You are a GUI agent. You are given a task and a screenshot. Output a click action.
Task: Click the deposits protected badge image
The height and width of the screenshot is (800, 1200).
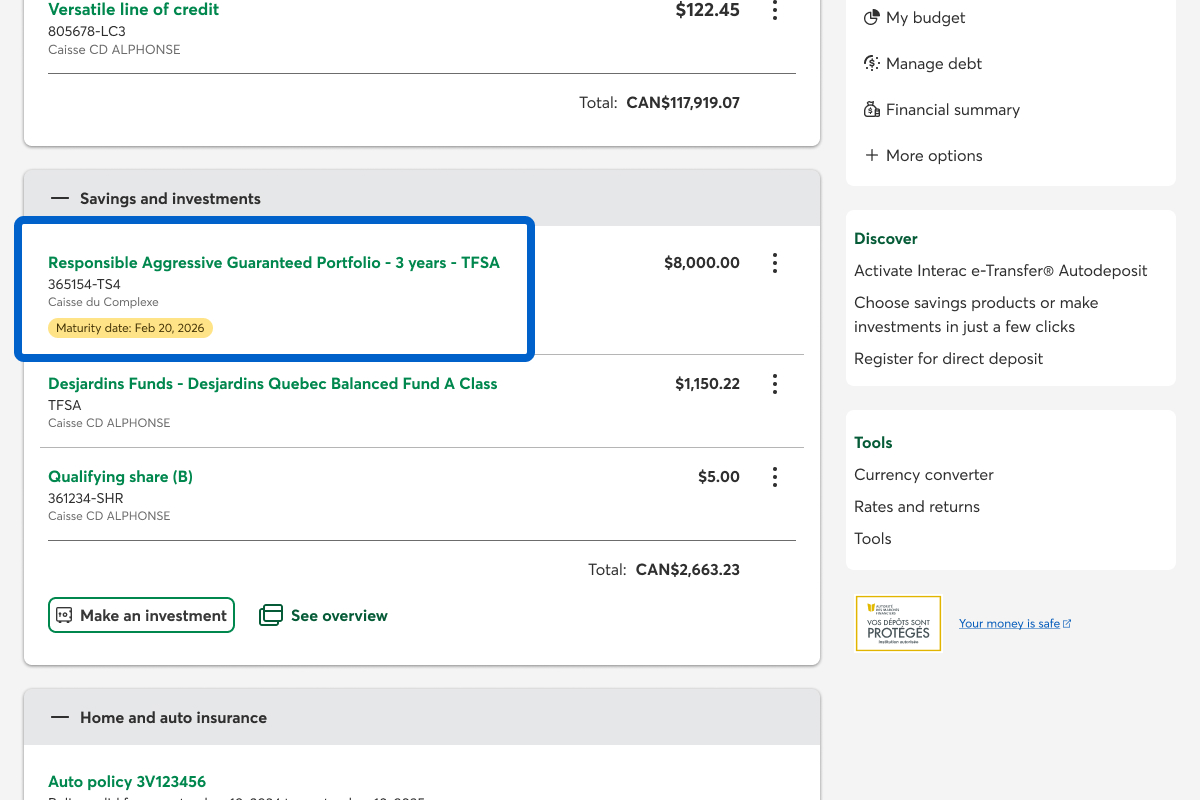click(x=898, y=623)
